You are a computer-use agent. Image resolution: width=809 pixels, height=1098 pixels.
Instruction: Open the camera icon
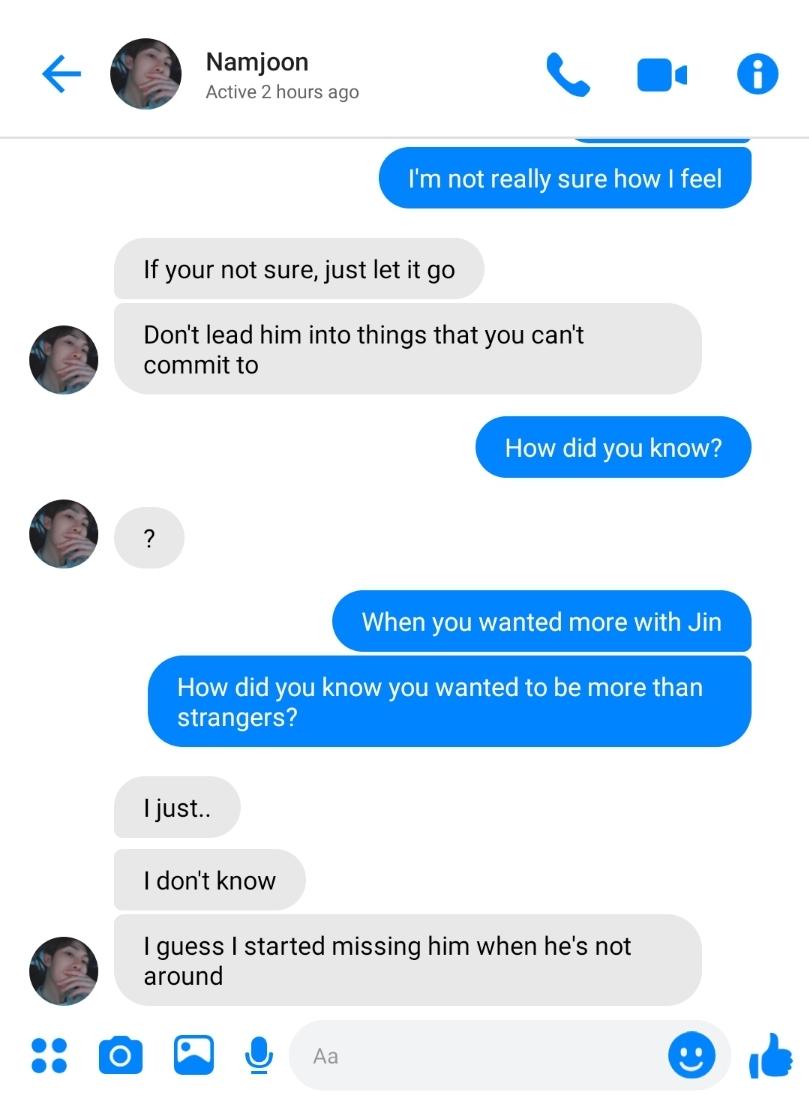point(120,1055)
